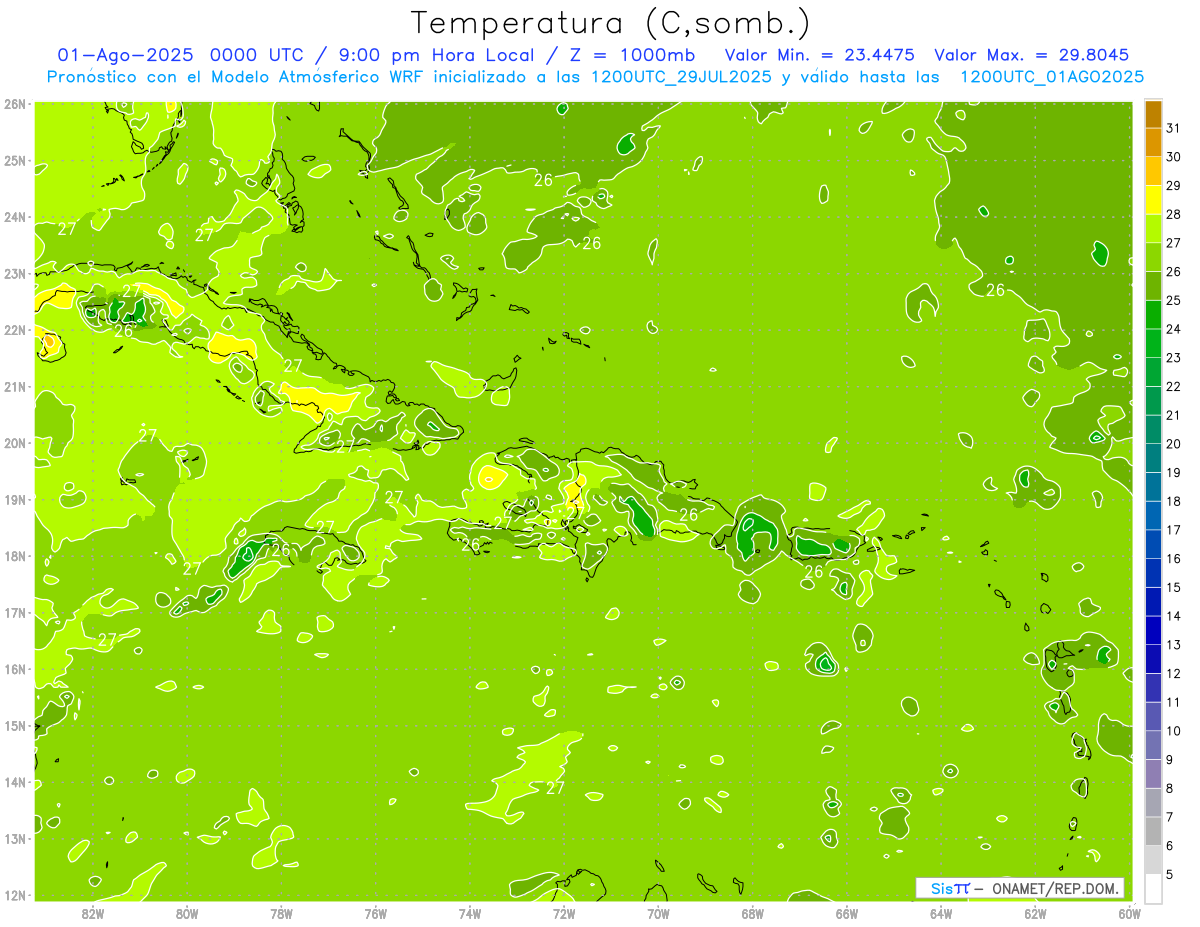This screenshot has height=927, width=1200.
Task: Click the valid-until time "1200UTC_01AGO2025"
Action: pos(1052,77)
